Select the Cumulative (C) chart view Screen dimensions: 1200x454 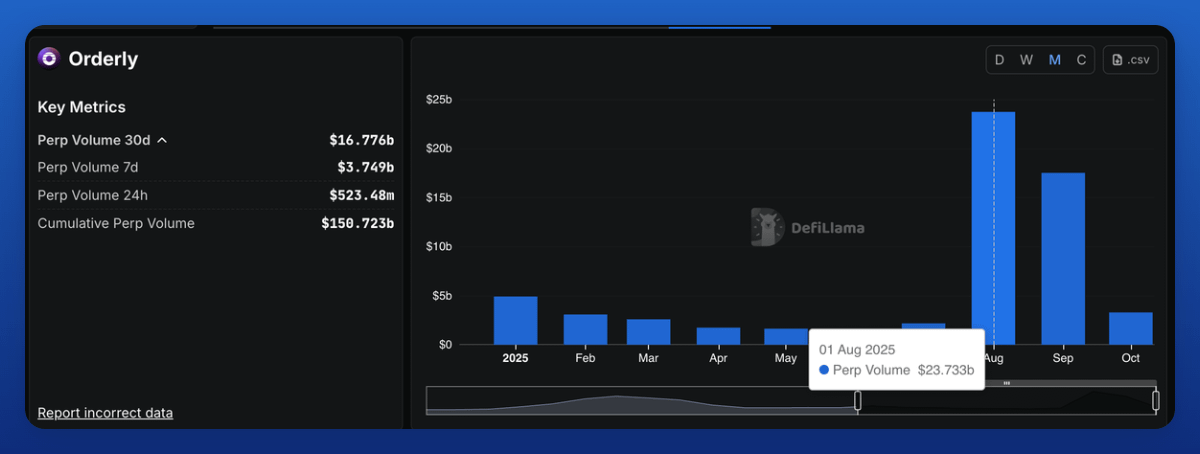point(1081,60)
